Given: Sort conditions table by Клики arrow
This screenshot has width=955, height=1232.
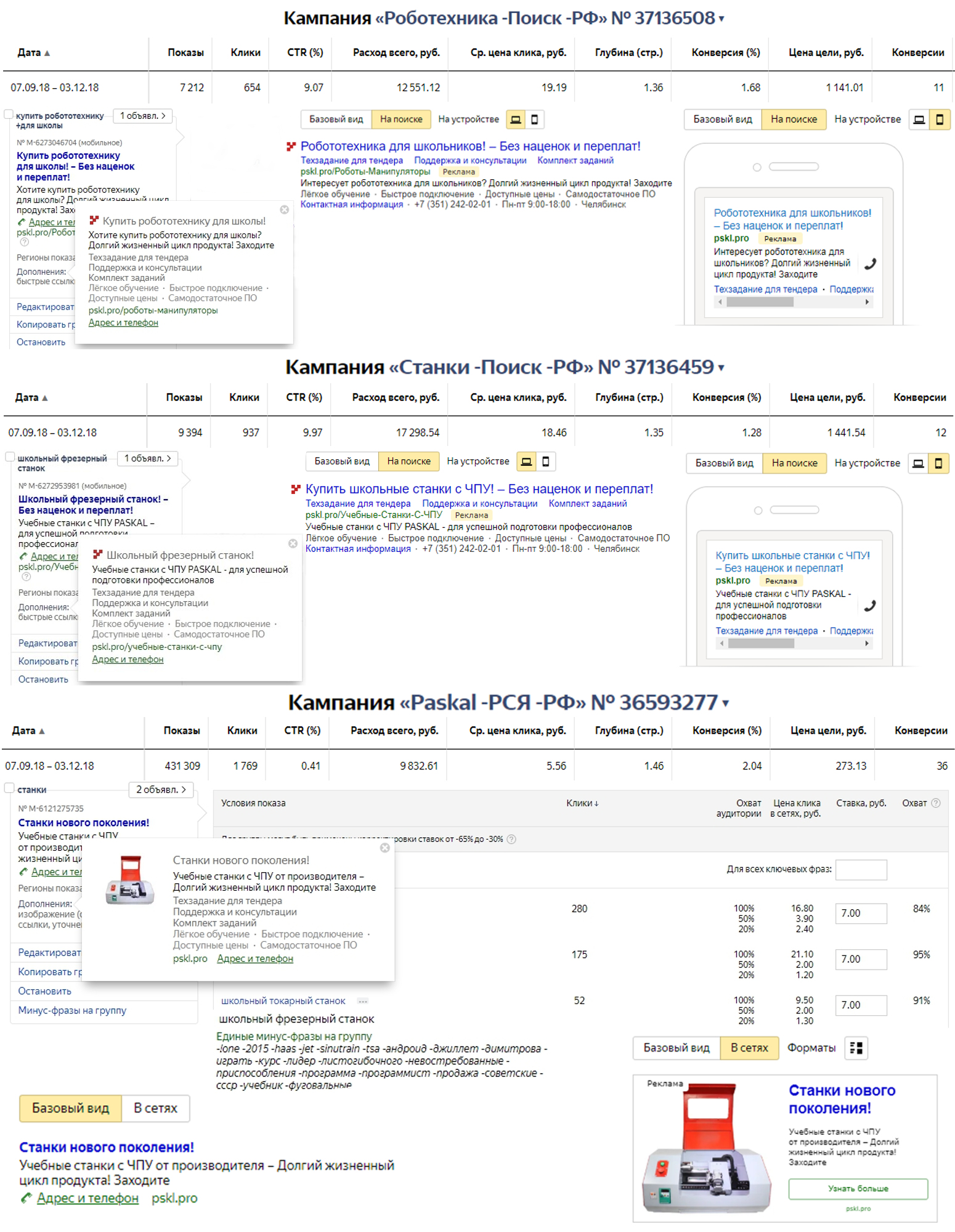Looking at the screenshot, I should 596,804.
